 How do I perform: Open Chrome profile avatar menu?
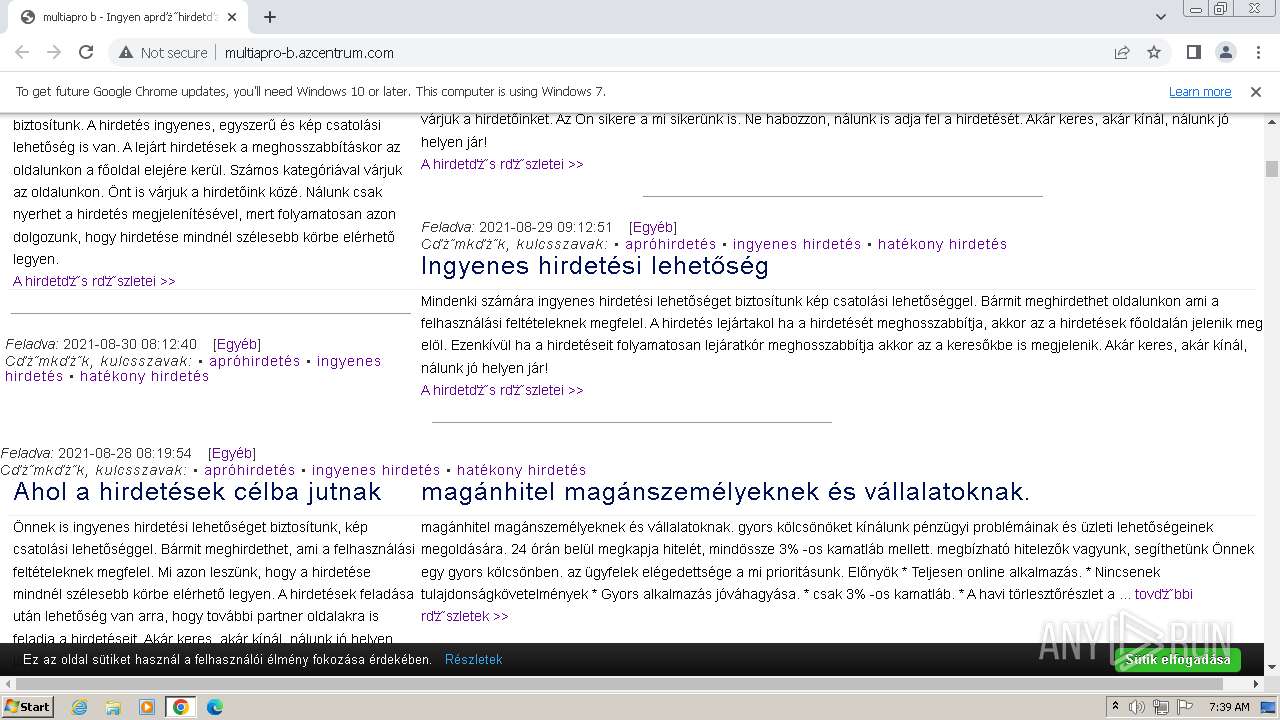tap(1225, 53)
